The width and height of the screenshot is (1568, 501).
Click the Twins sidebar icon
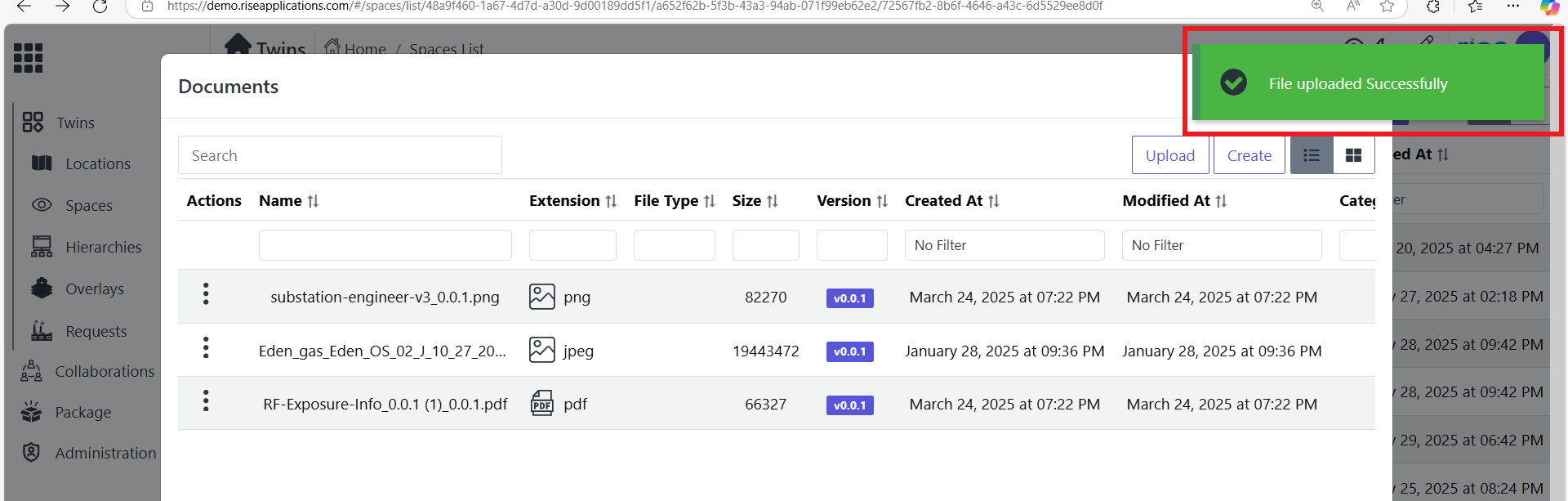(x=33, y=123)
